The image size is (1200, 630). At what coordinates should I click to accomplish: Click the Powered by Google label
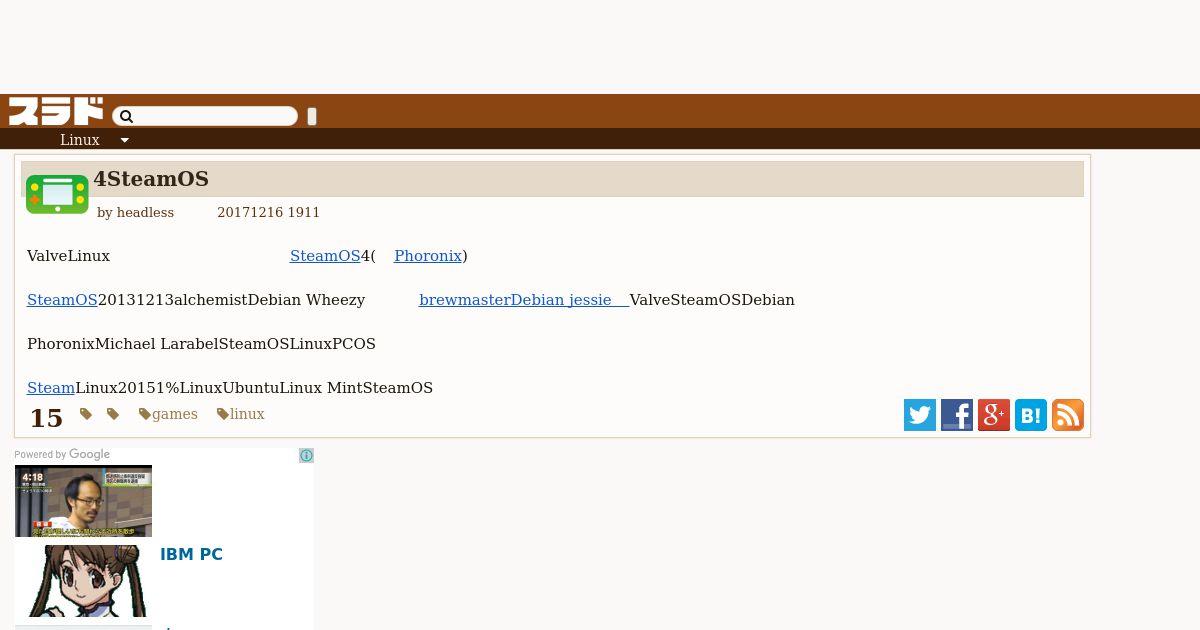[x=62, y=455]
